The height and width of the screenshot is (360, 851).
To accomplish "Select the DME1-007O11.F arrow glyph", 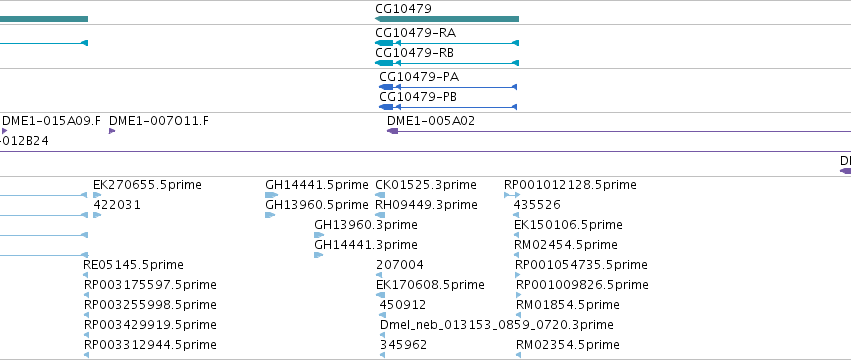I will 112,131.
